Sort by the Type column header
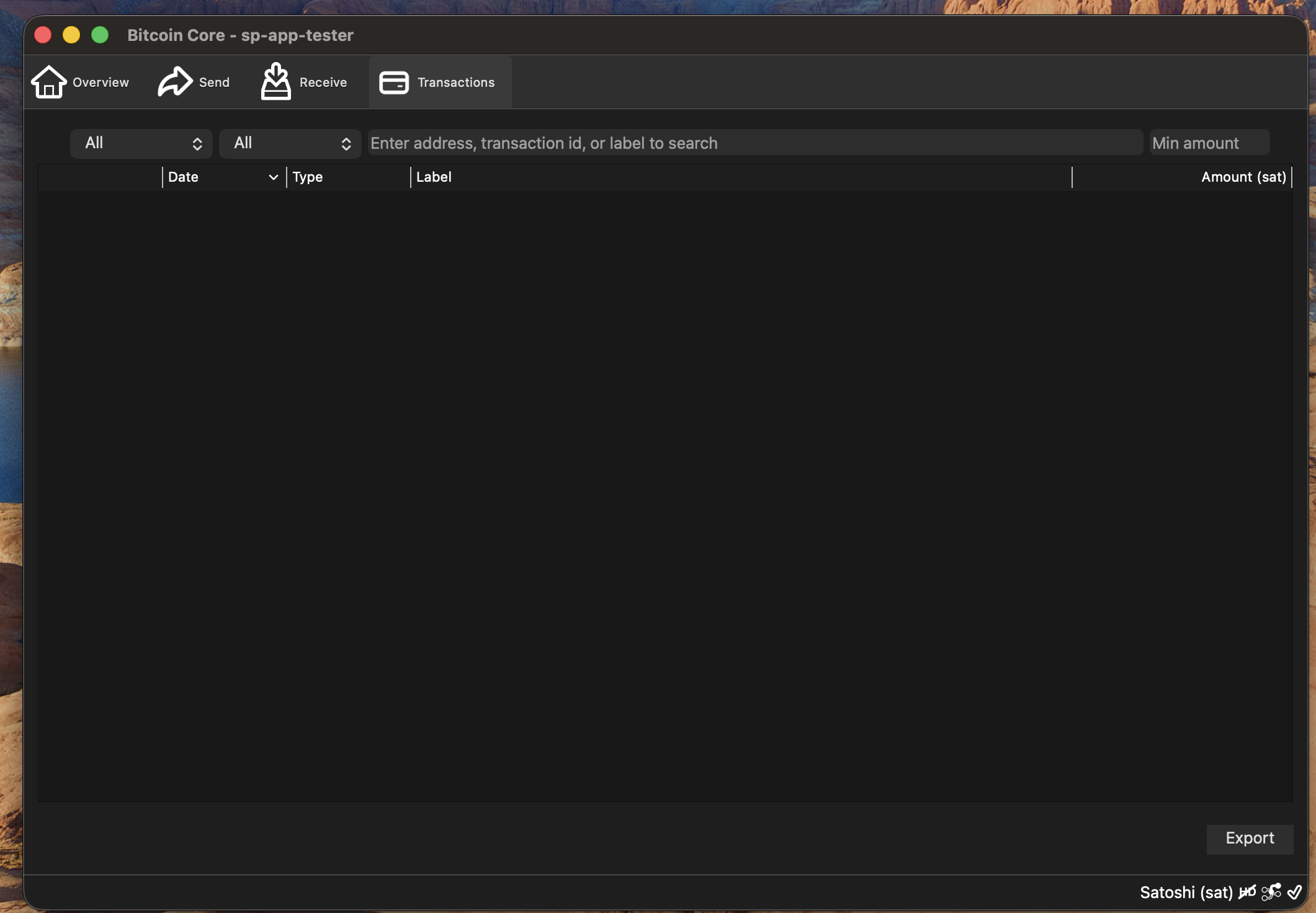Image resolution: width=1316 pixels, height=913 pixels. (x=308, y=177)
